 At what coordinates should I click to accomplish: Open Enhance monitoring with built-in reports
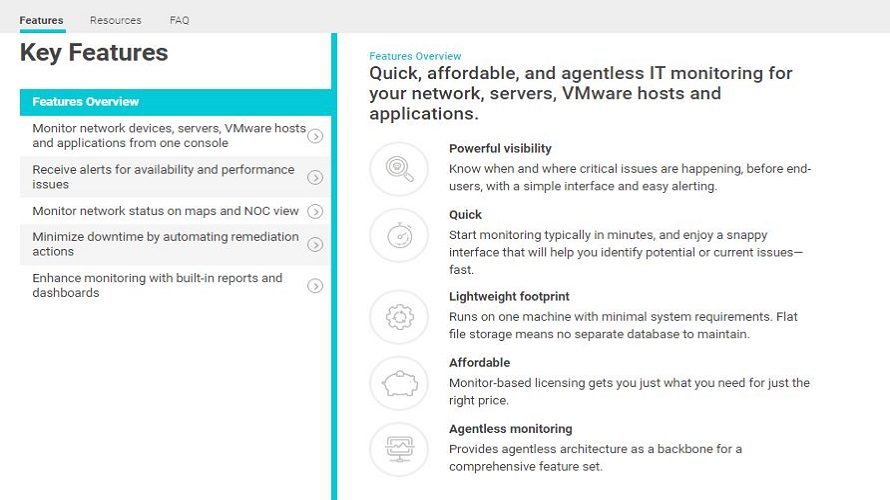point(157,286)
